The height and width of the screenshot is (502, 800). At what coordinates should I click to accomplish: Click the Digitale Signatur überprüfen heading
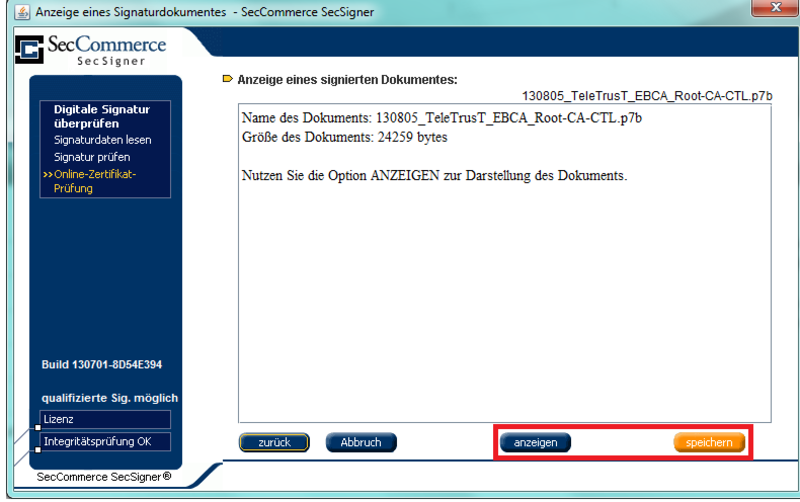click(102, 116)
